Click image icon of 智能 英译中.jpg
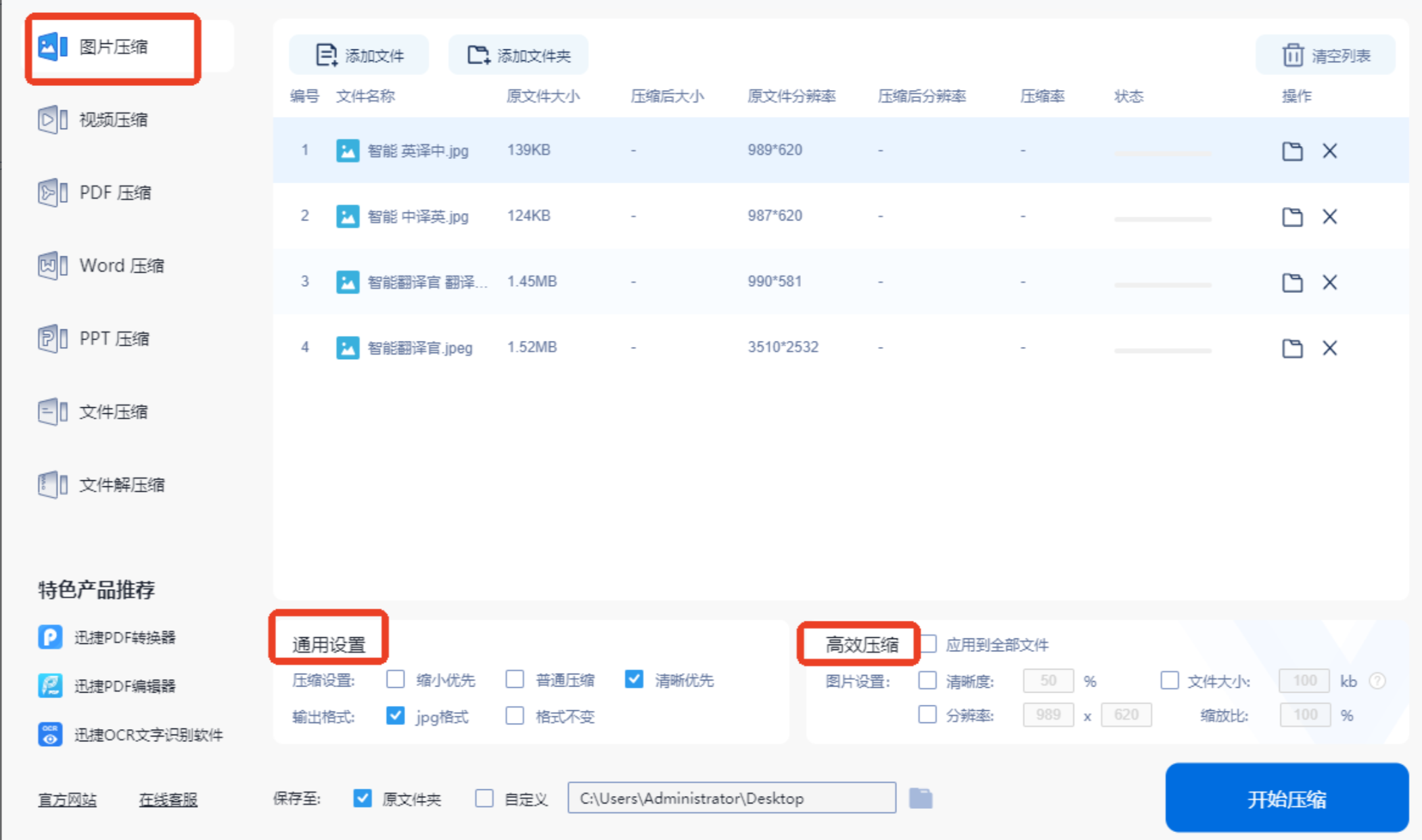This screenshot has width=1422, height=840. tap(348, 150)
